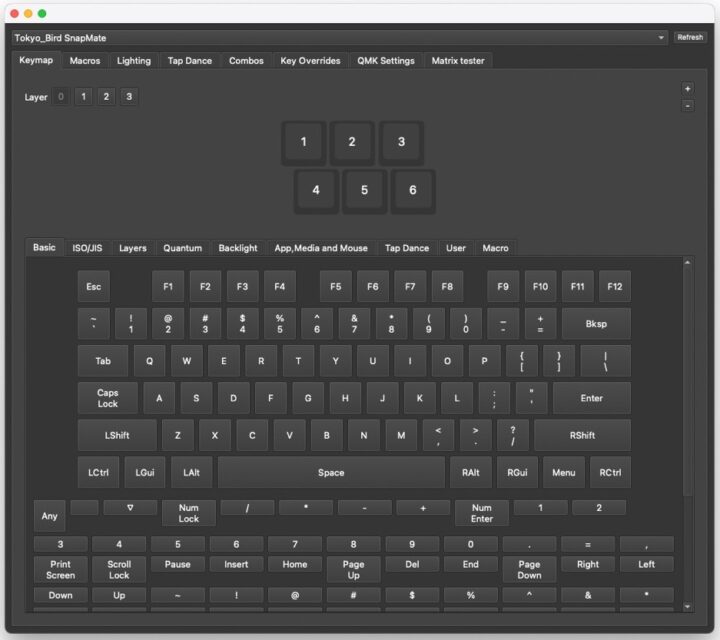Click the keycode list scroll-down arrow
Screen dimensions: 720x640
tap(687, 606)
